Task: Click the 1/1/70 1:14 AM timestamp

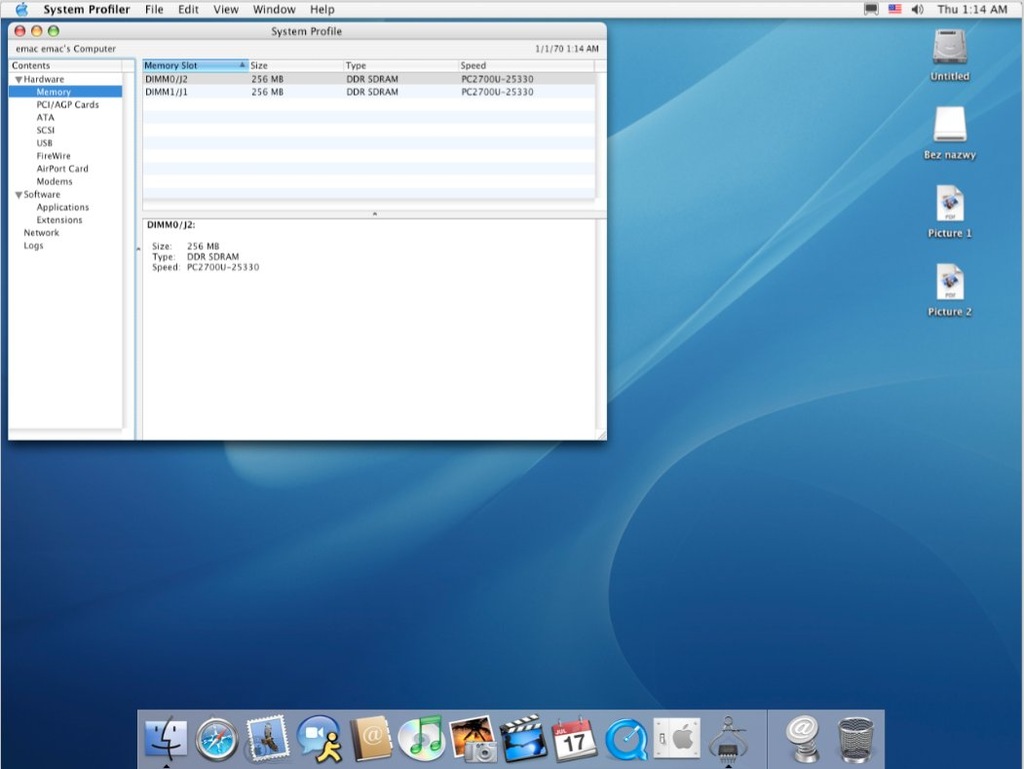Action: pyautogui.click(x=567, y=49)
